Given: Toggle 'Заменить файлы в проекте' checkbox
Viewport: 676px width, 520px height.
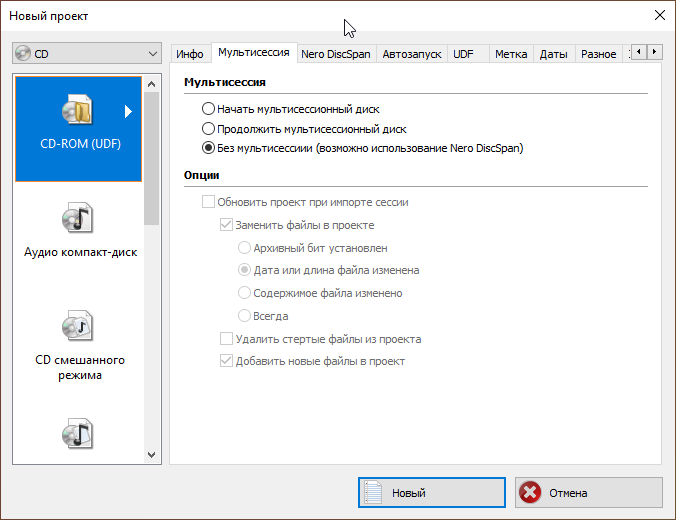Looking at the screenshot, I should pyautogui.click(x=226, y=225).
